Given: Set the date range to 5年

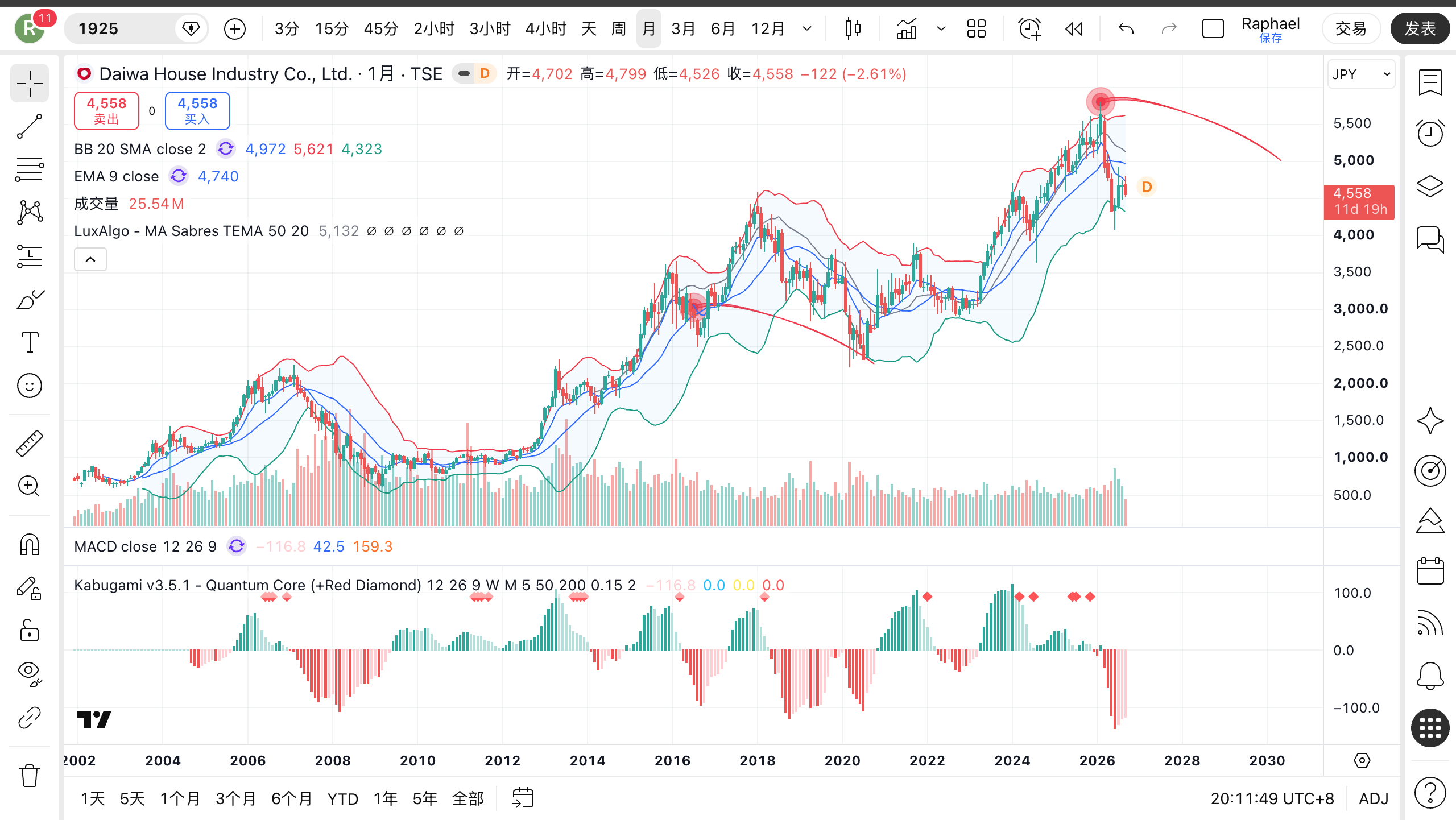Looking at the screenshot, I should coord(425,799).
